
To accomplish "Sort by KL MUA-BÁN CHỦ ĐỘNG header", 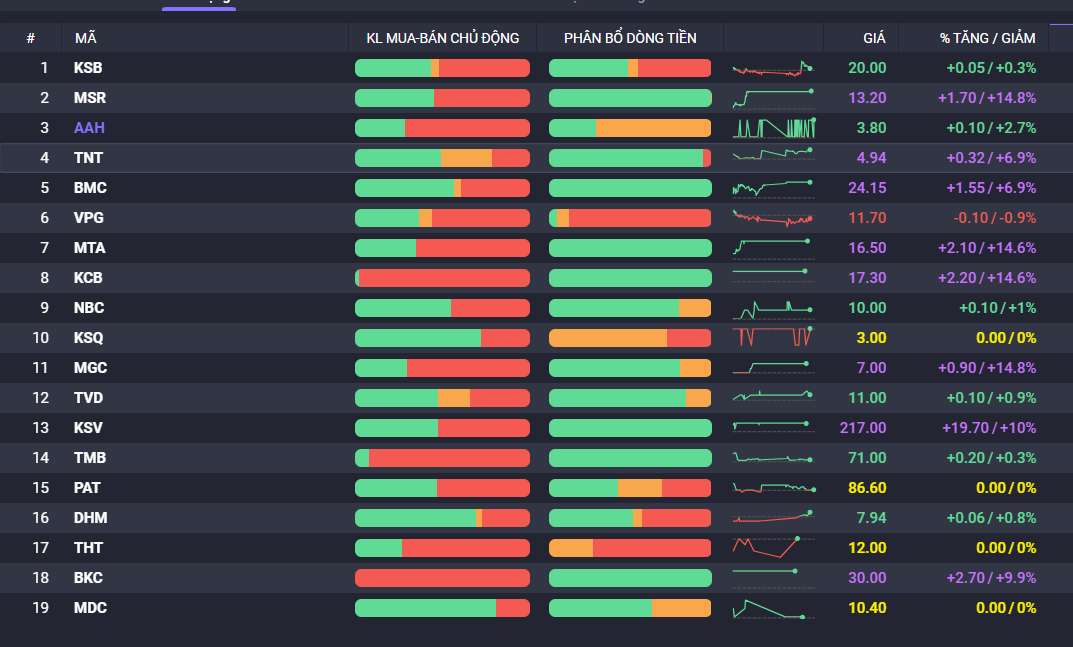I will (x=442, y=38).
